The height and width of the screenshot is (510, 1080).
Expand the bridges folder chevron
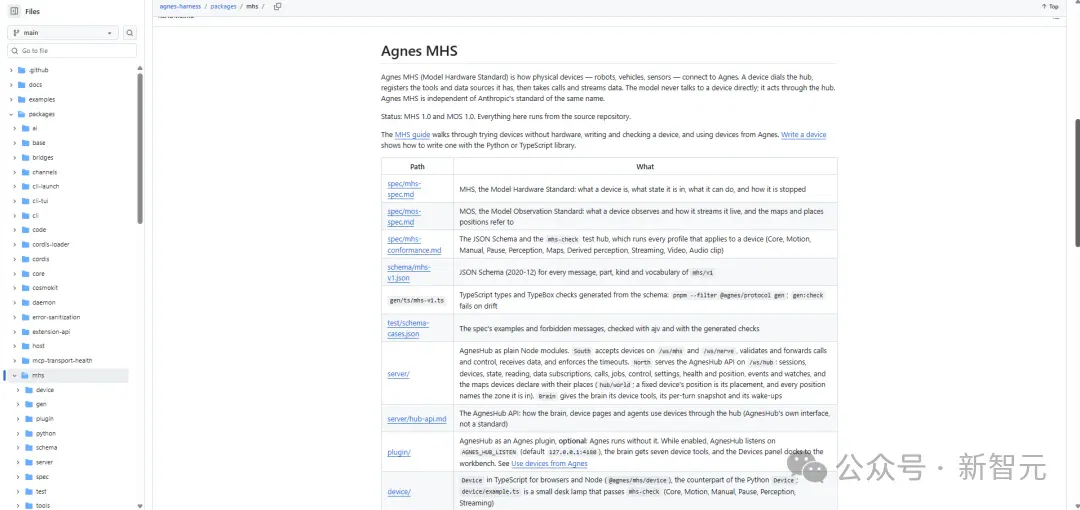click(x=14, y=157)
